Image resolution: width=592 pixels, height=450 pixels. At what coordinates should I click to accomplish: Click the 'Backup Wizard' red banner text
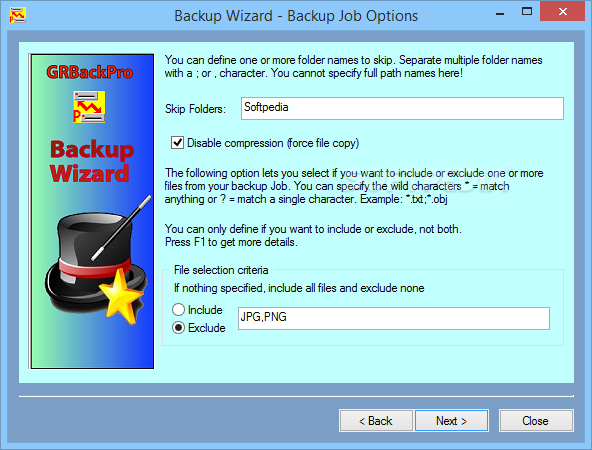click(x=91, y=161)
